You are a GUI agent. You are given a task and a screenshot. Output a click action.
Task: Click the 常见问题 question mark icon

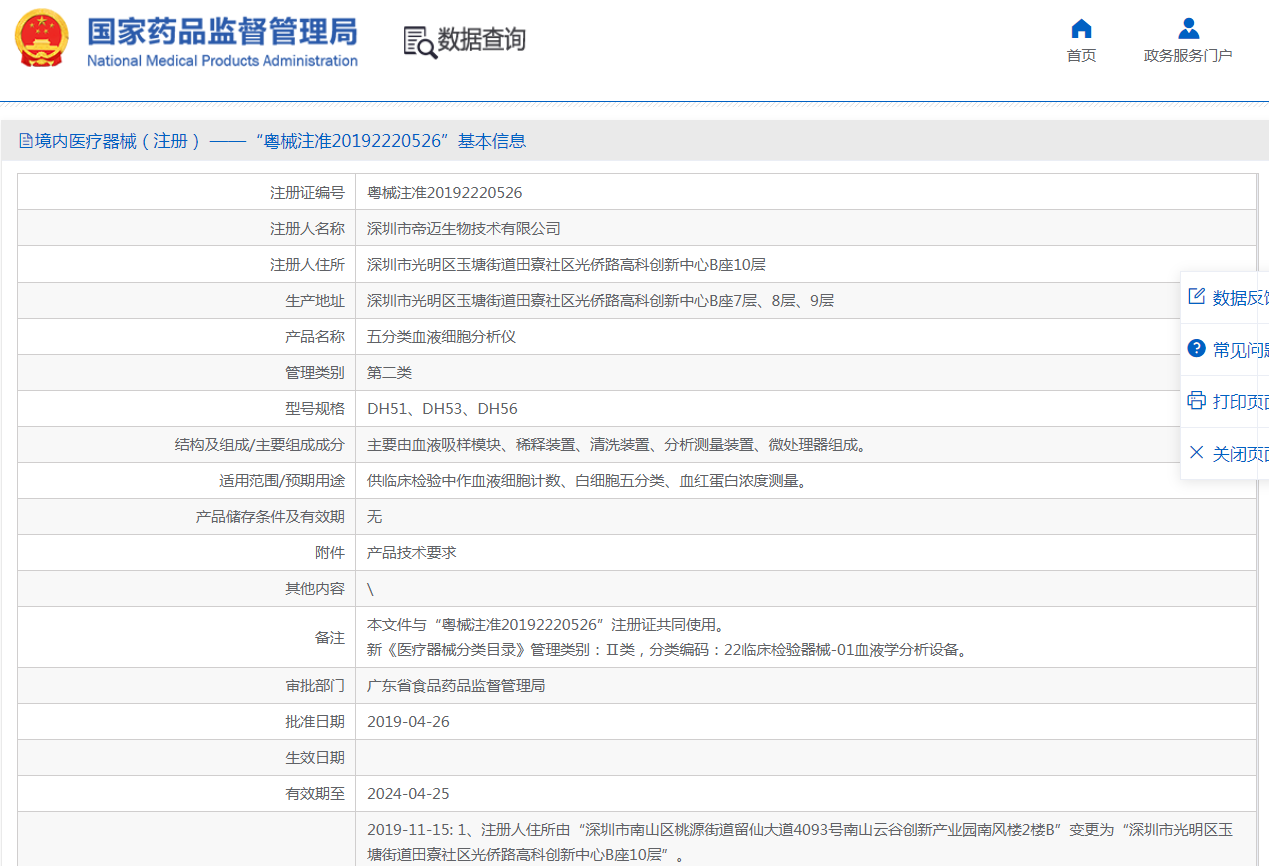1196,348
